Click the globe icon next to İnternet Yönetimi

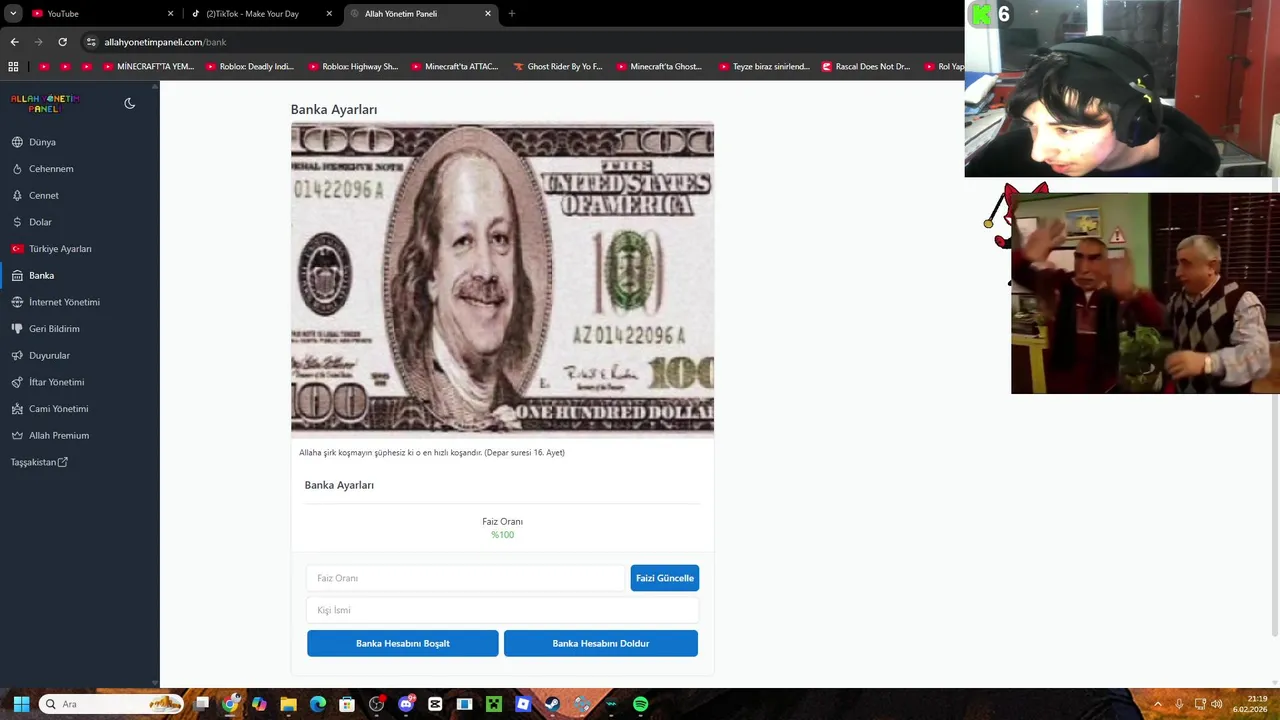coord(17,302)
